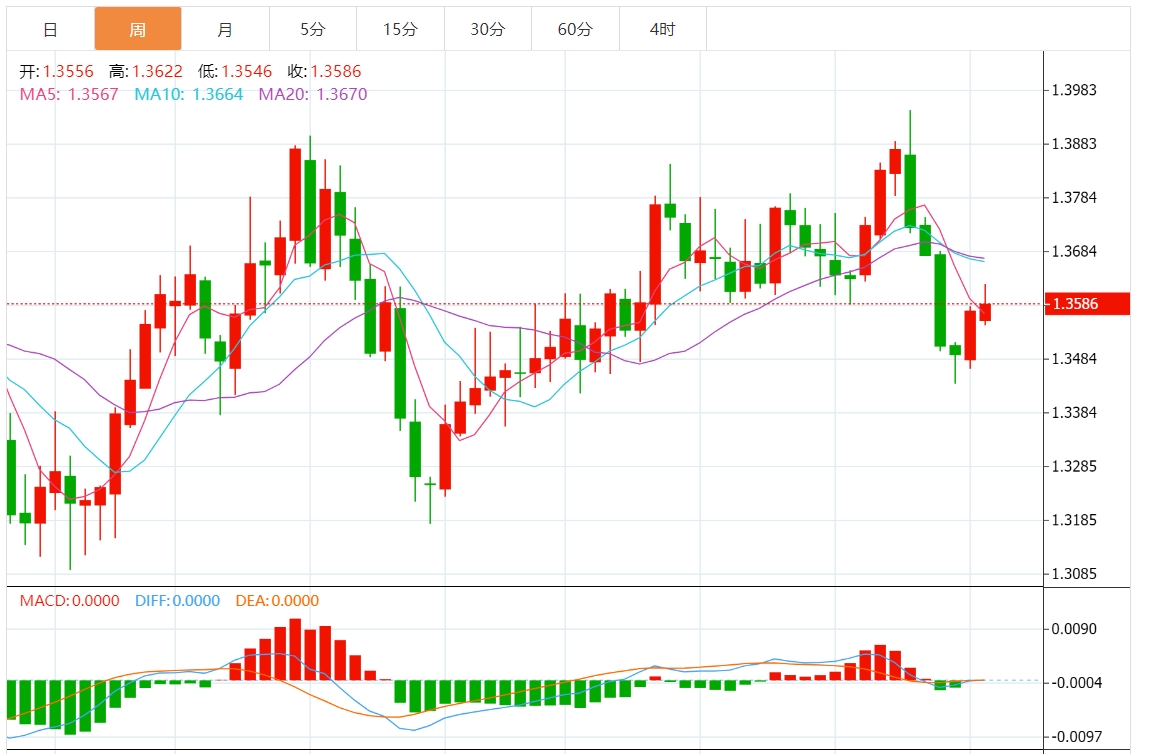
Task: Click the tallest red MACD histogram bar
Action: (295, 650)
